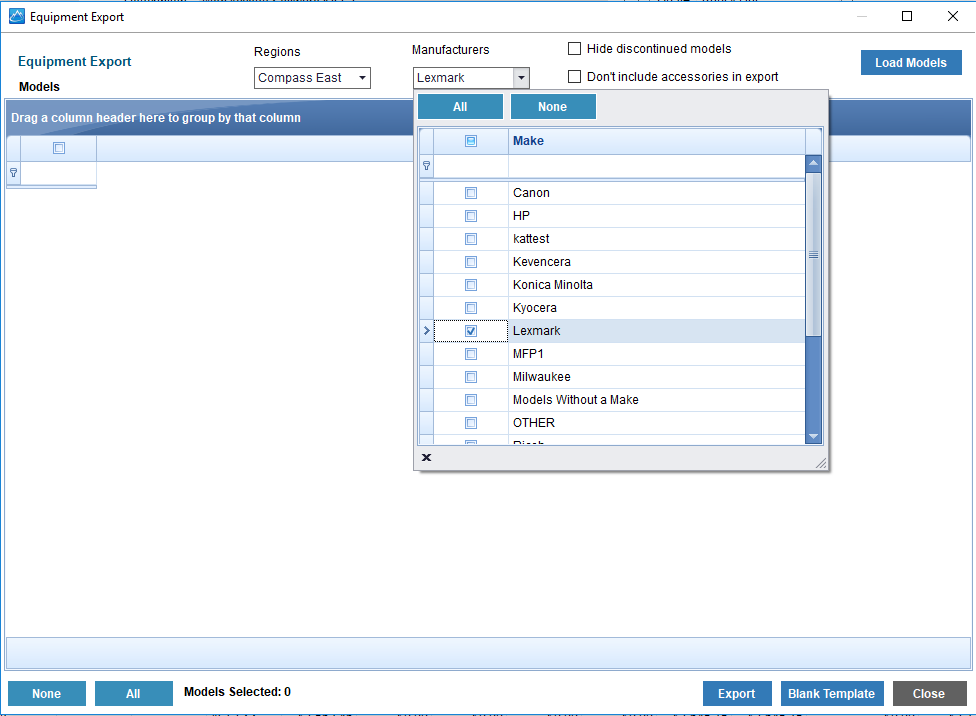Select the MFP1 row text
The height and width of the screenshot is (716, 976).
click(528, 354)
